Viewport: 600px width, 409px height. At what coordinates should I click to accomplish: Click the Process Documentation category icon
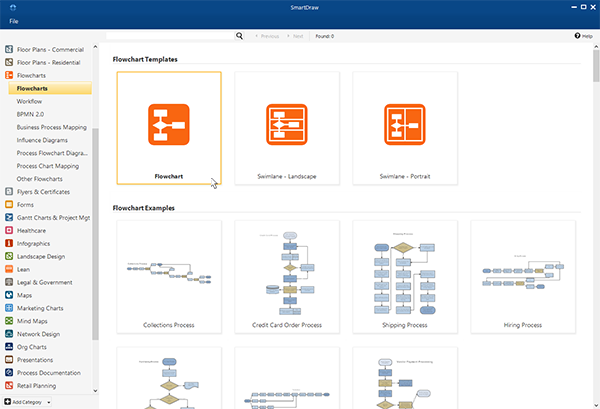(9, 373)
